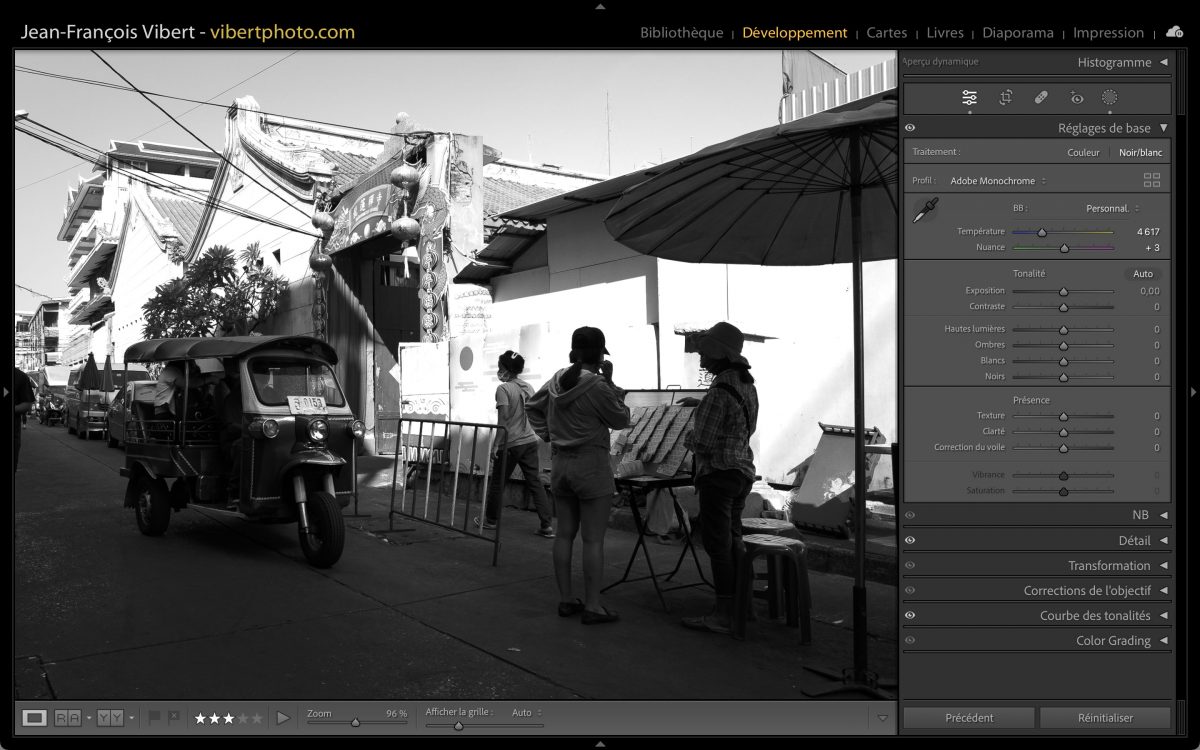
Task: Switch to Loupe single view mode
Action: coord(34,717)
